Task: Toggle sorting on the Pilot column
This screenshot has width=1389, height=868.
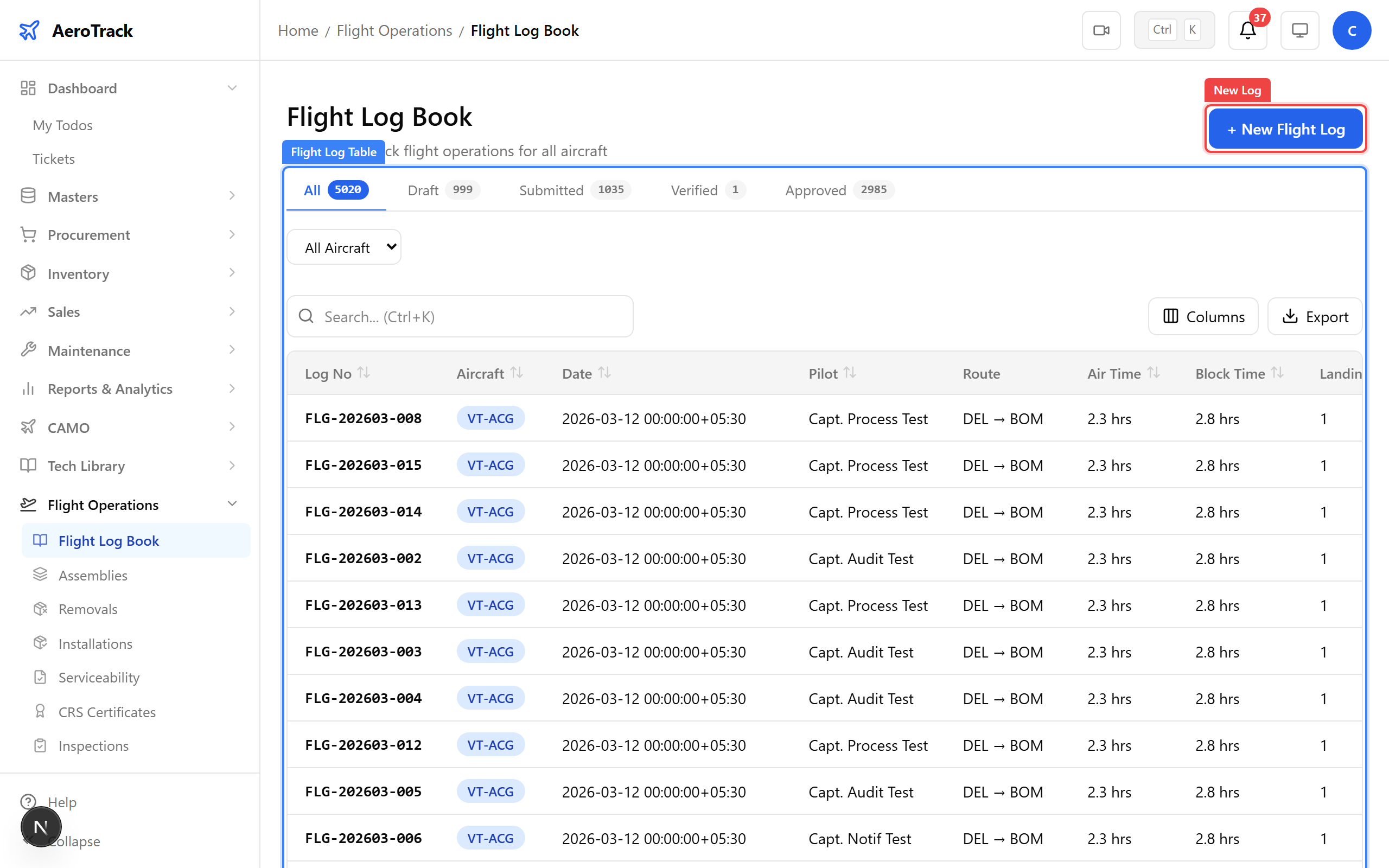Action: point(851,372)
